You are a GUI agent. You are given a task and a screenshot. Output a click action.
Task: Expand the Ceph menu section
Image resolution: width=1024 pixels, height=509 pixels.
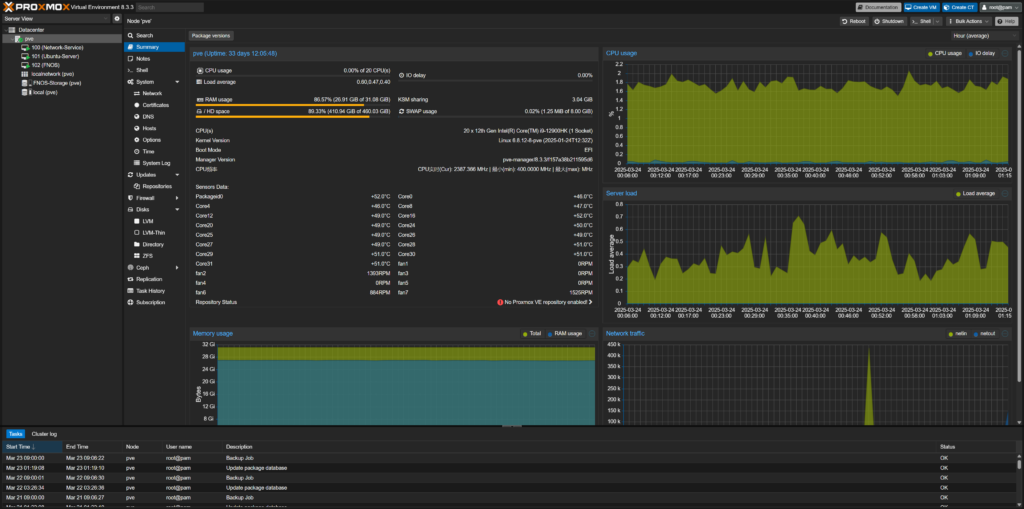click(x=177, y=268)
